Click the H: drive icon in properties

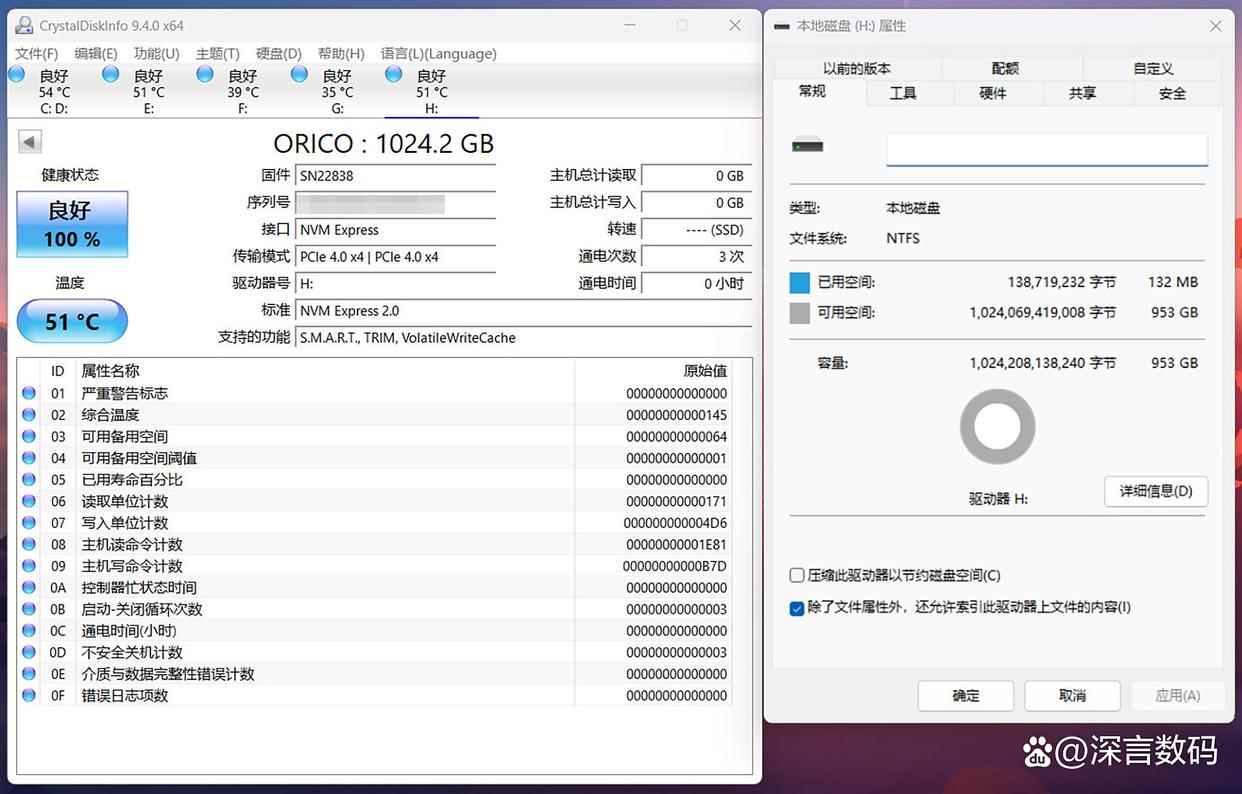pos(807,146)
